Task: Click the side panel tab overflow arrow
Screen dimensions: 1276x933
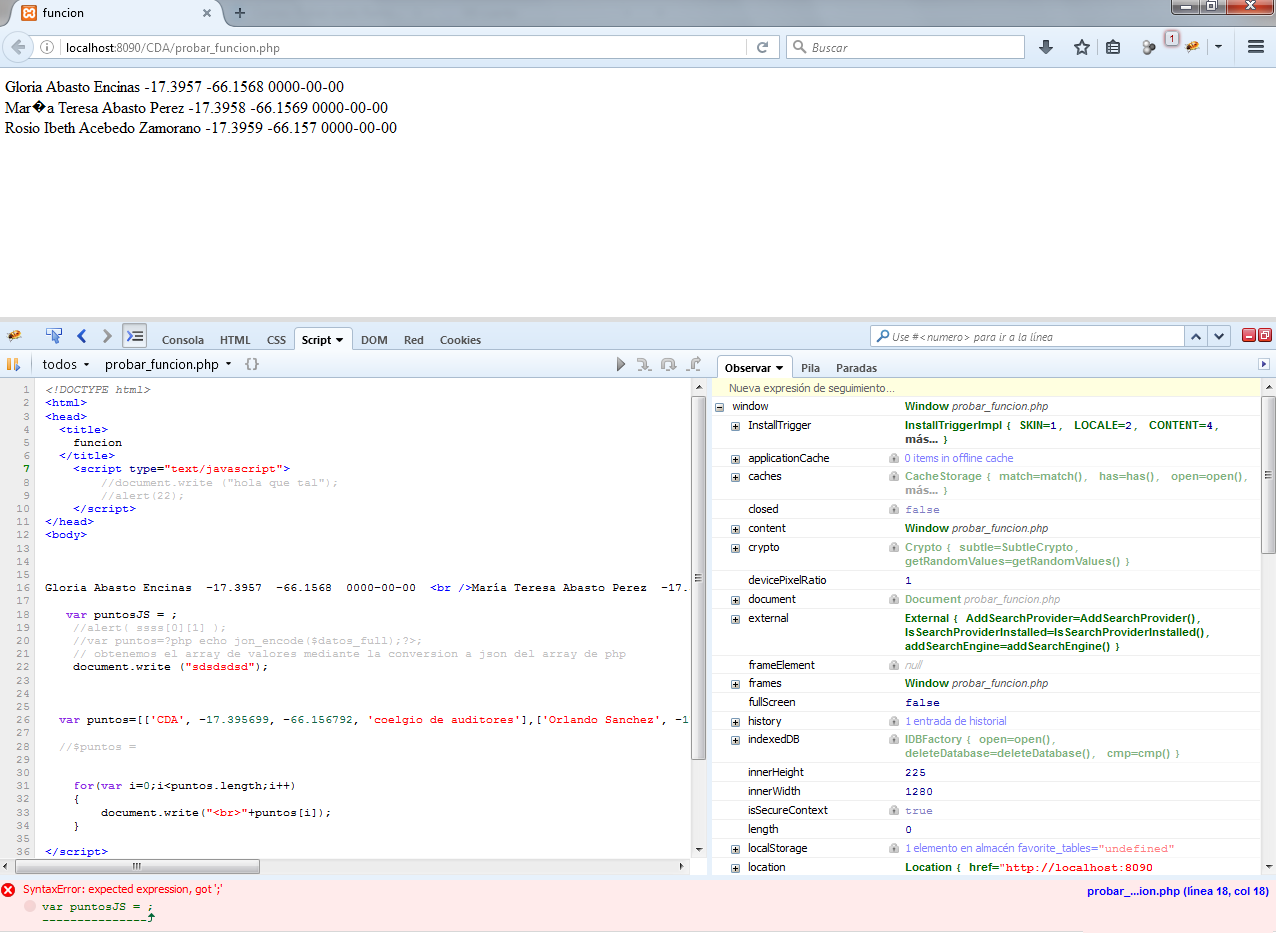Action: [x=1264, y=365]
